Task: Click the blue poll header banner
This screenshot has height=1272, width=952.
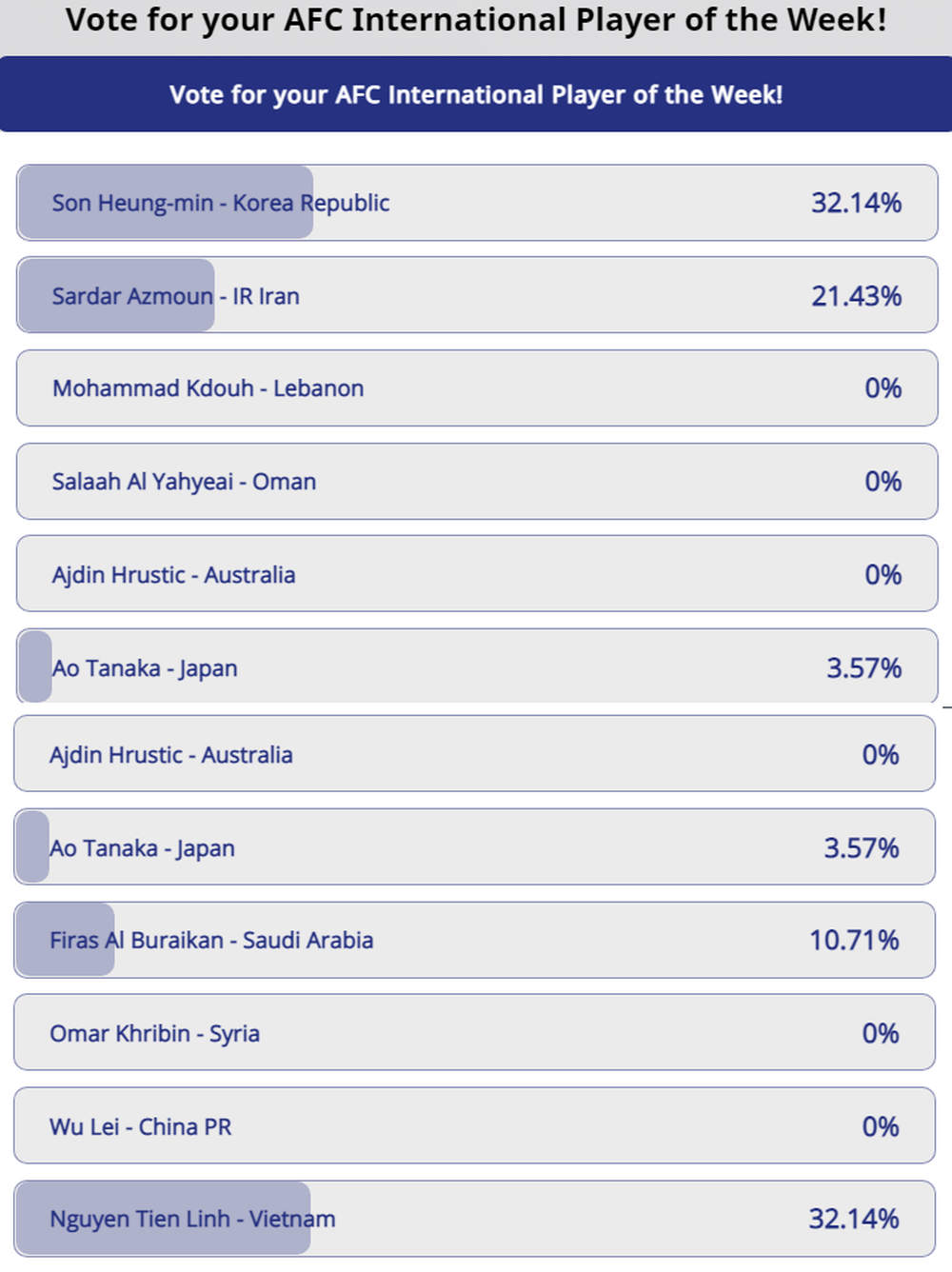Action: (476, 94)
